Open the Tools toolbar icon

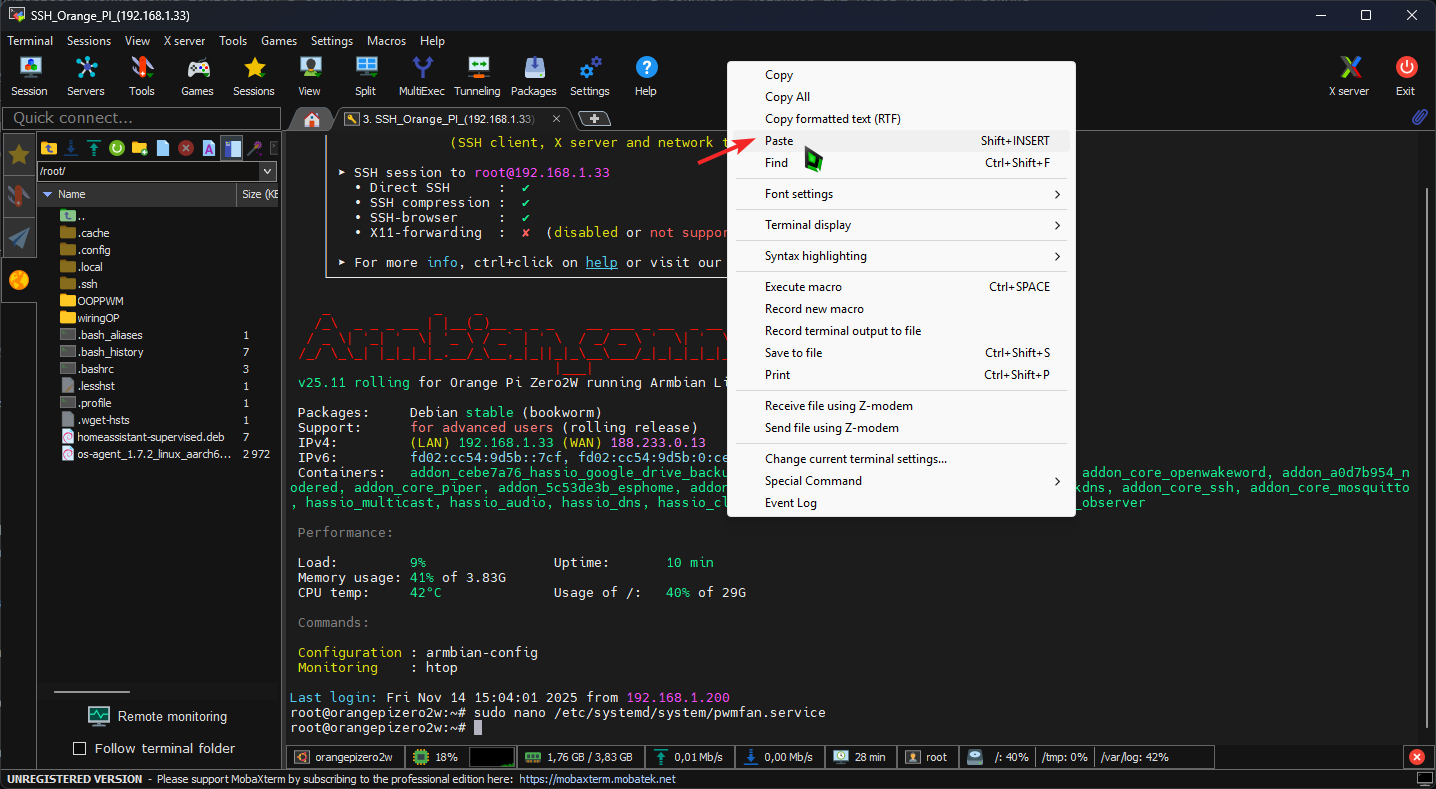(142, 76)
